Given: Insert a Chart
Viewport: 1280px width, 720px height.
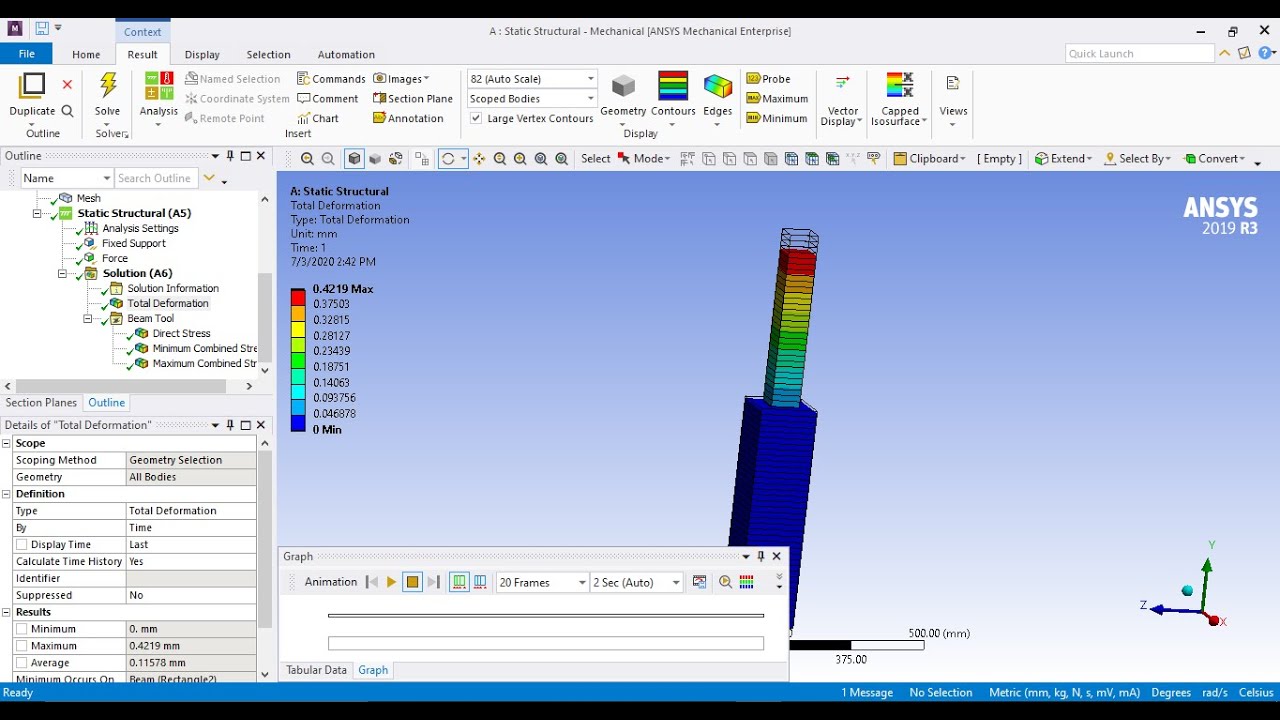Looking at the screenshot, I should [318, 118].
